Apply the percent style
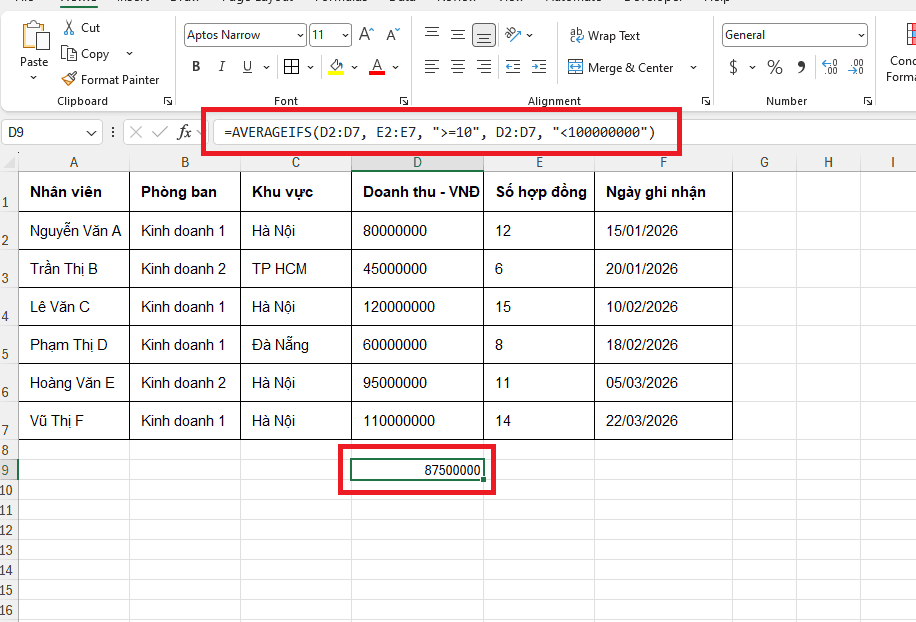This screenshot has width=916, height=622. [x=775, y=67]
